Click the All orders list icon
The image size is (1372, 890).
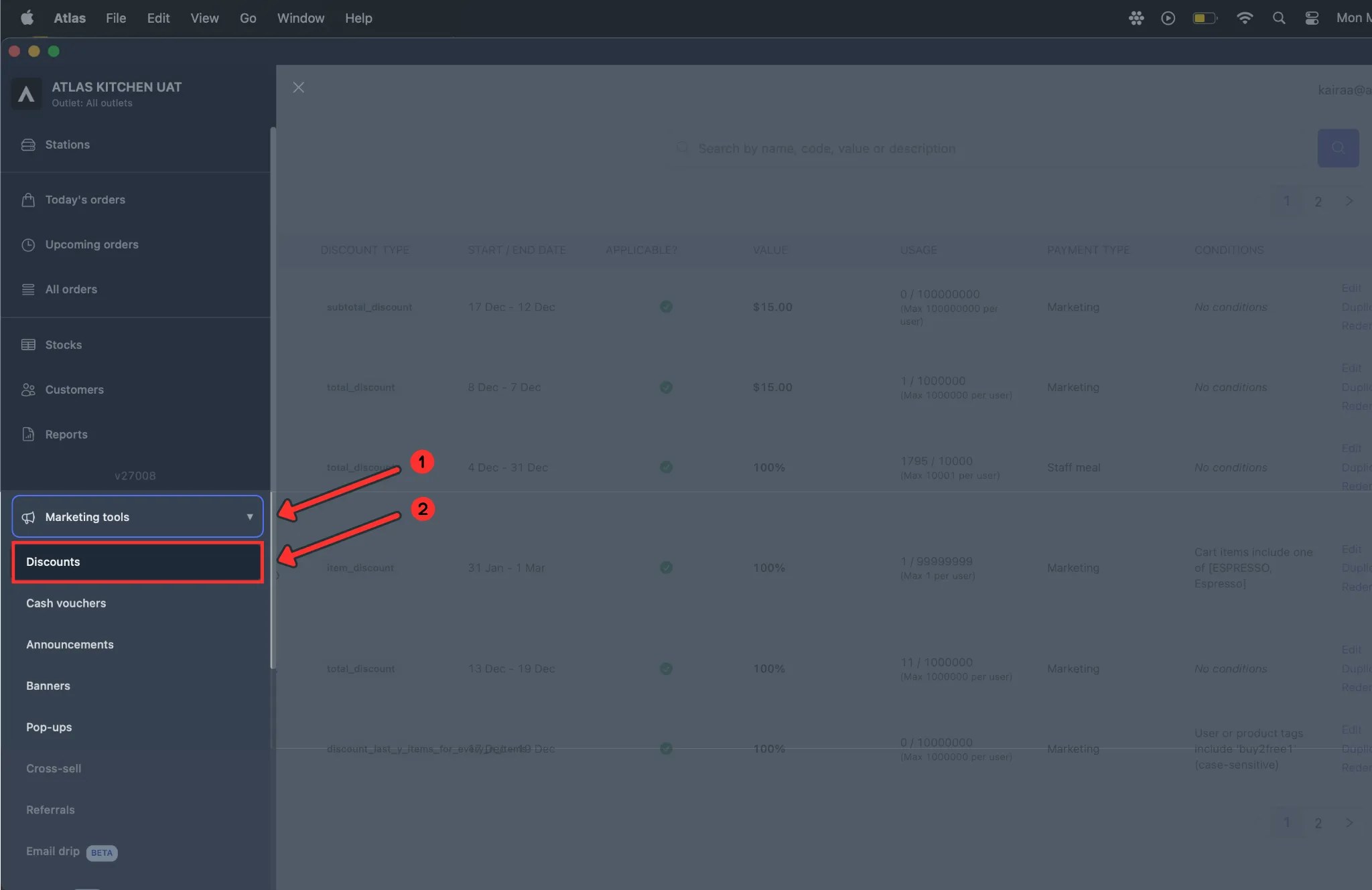[x=28, y=289]
